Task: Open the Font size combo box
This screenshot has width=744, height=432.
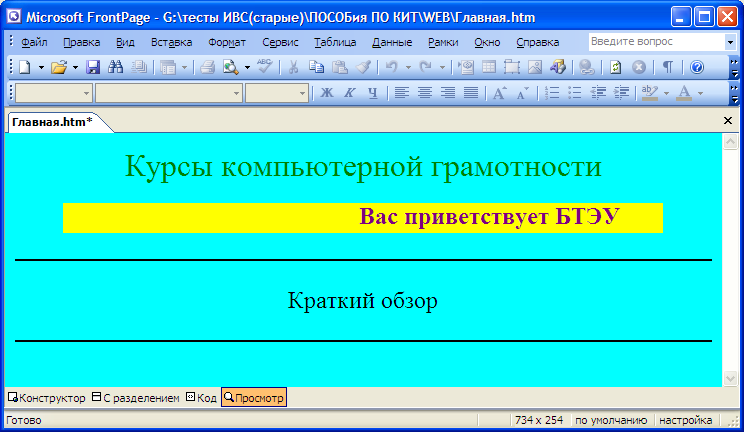Action: click(277, 93)
